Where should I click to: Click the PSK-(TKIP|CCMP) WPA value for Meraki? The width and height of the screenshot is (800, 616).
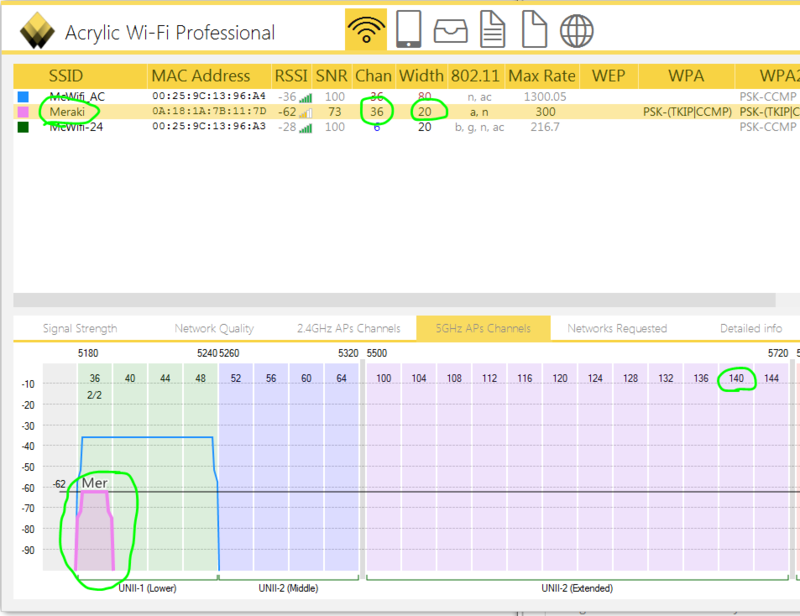(687, 112)
